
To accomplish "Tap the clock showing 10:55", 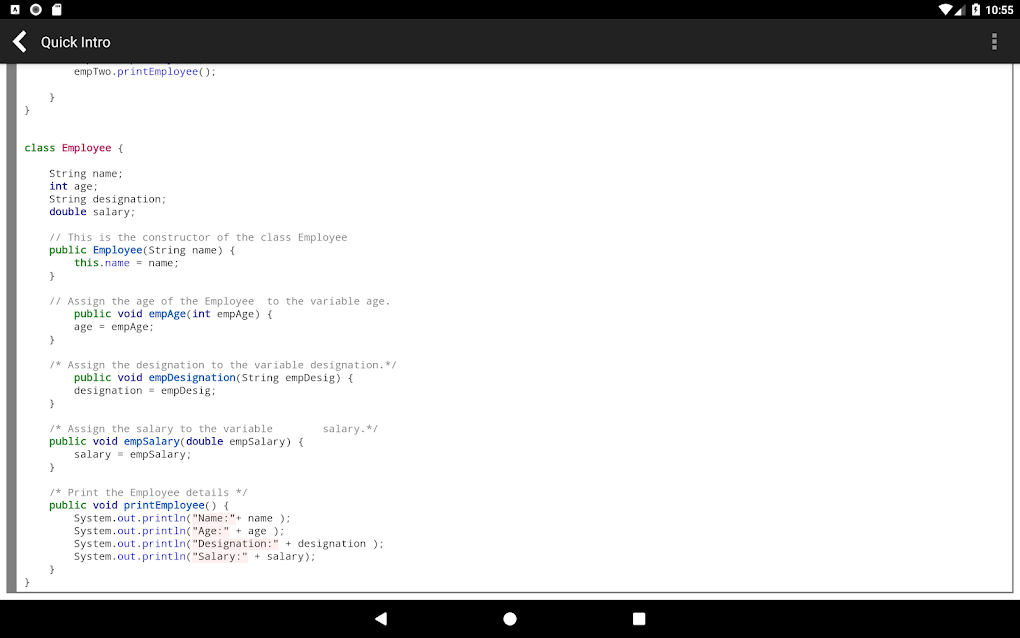I will point(999,9).
